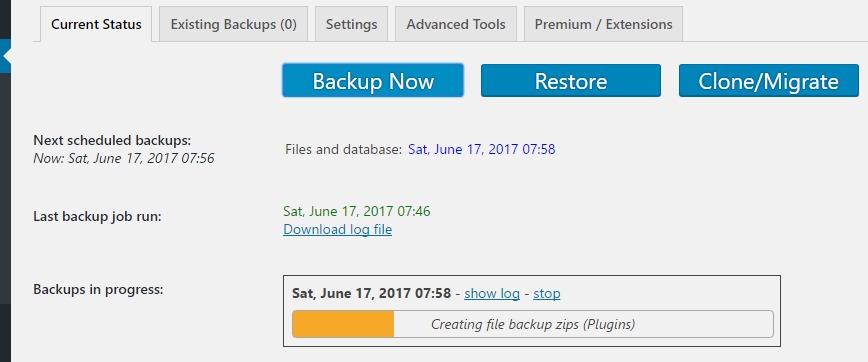This screenshot has width=868, height=362.
Task: Show log for the running backup
Action: click(x=492, y=293)
